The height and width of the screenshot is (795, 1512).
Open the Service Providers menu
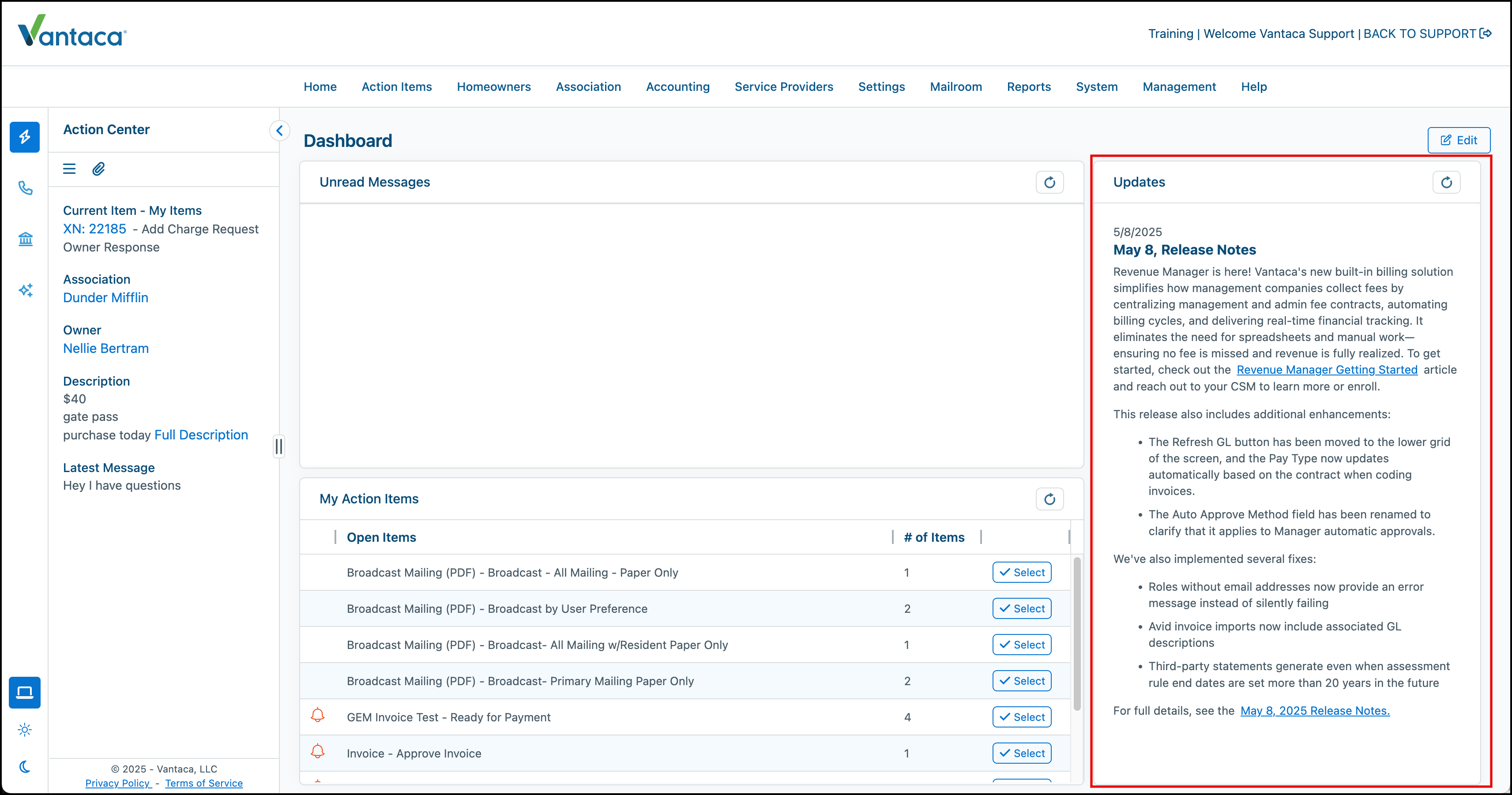coord(784,87)
